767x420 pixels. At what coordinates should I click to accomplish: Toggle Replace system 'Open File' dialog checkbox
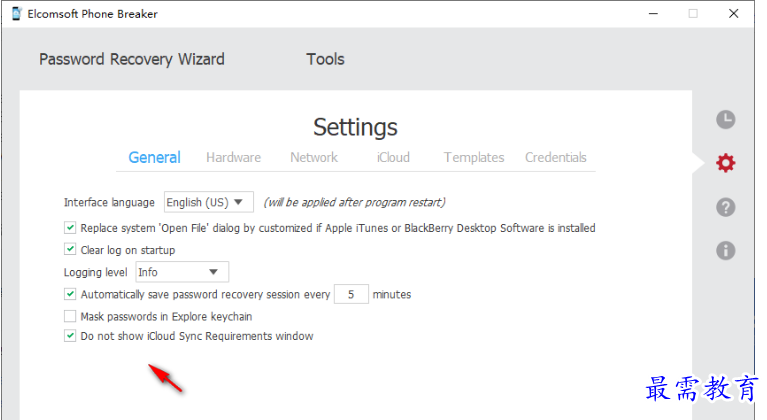pyautogui.click(x=70, y=227)
